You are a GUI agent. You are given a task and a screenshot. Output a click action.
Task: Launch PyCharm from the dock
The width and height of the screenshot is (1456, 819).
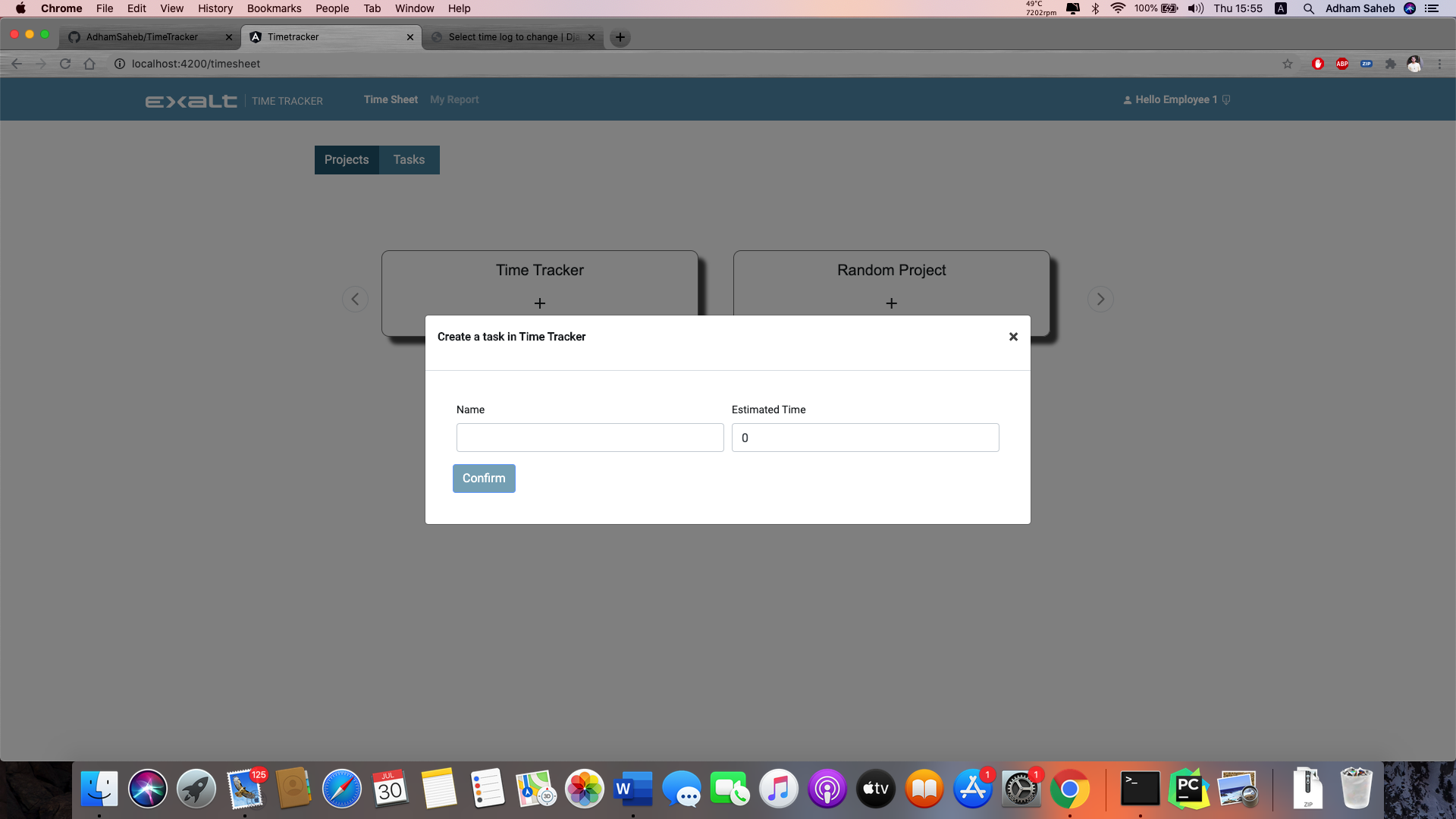click(x=1188, y=789)
